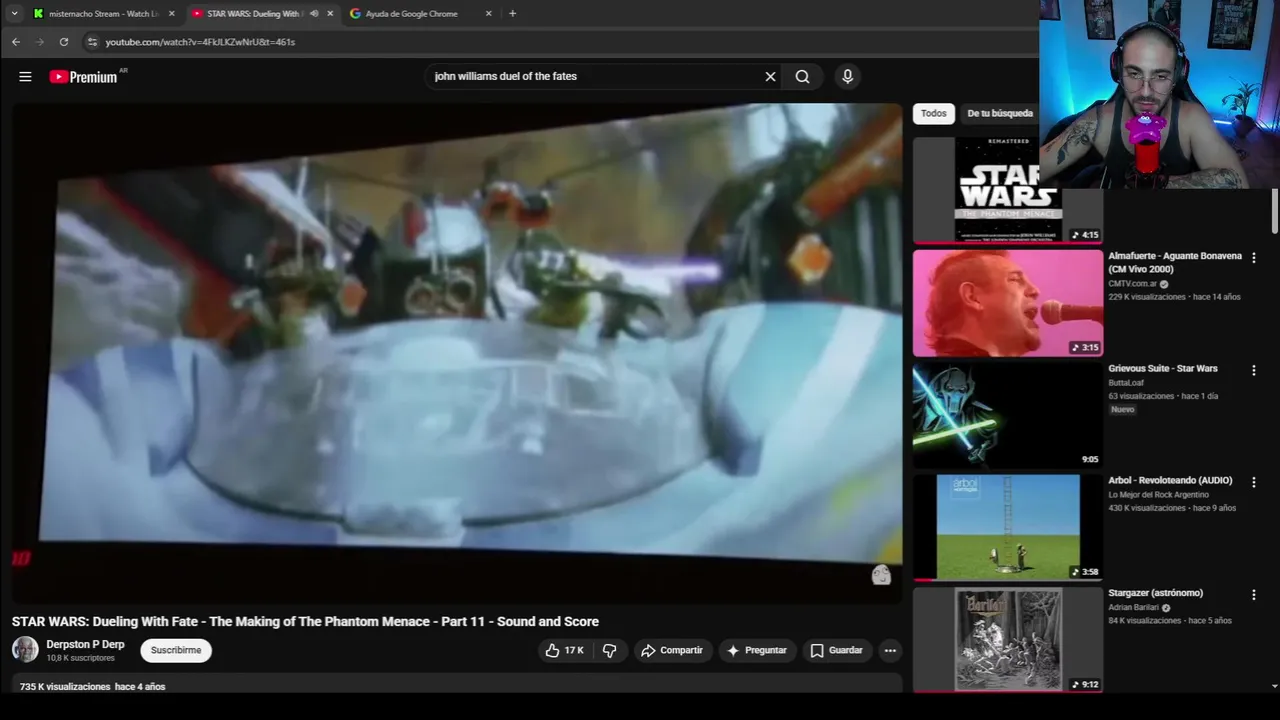Start voice search with microphone icon
This screenshot has height=720, width=1280.
[x=847, y=76]
